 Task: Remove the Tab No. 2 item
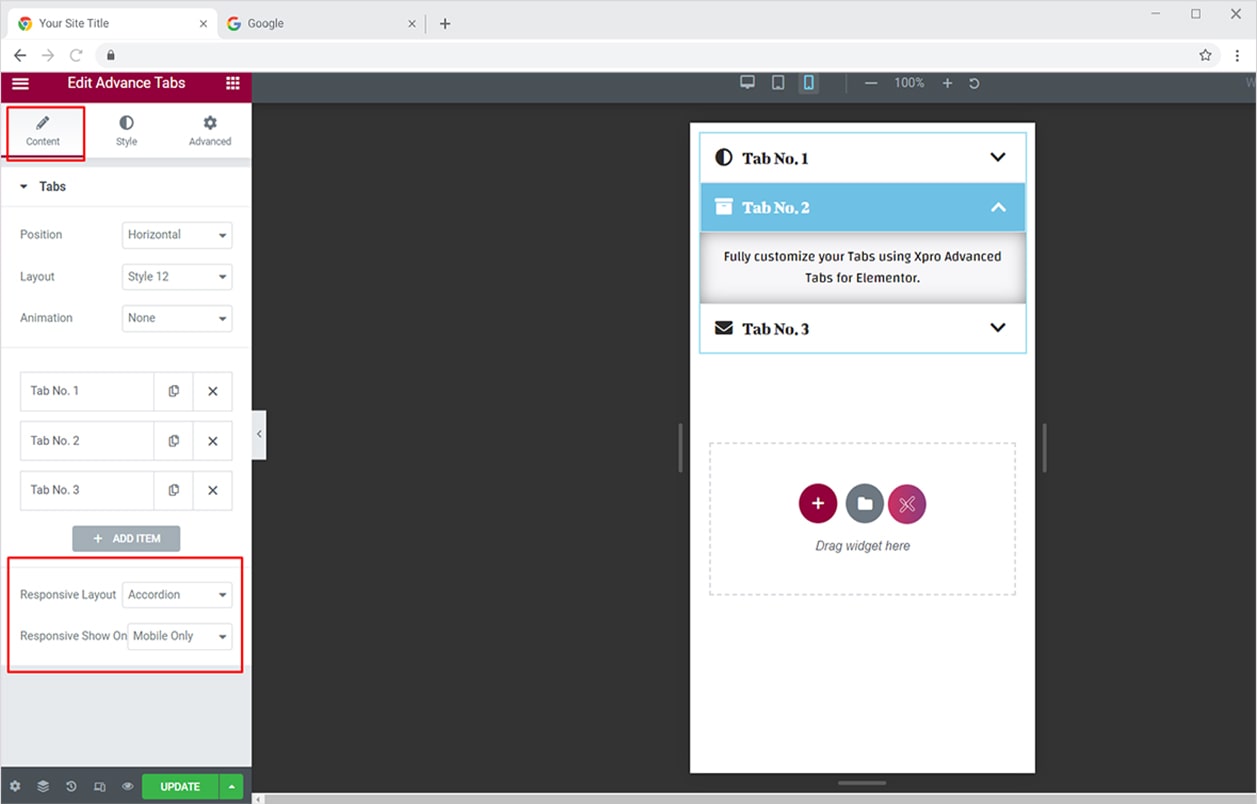tap(213, 441)
